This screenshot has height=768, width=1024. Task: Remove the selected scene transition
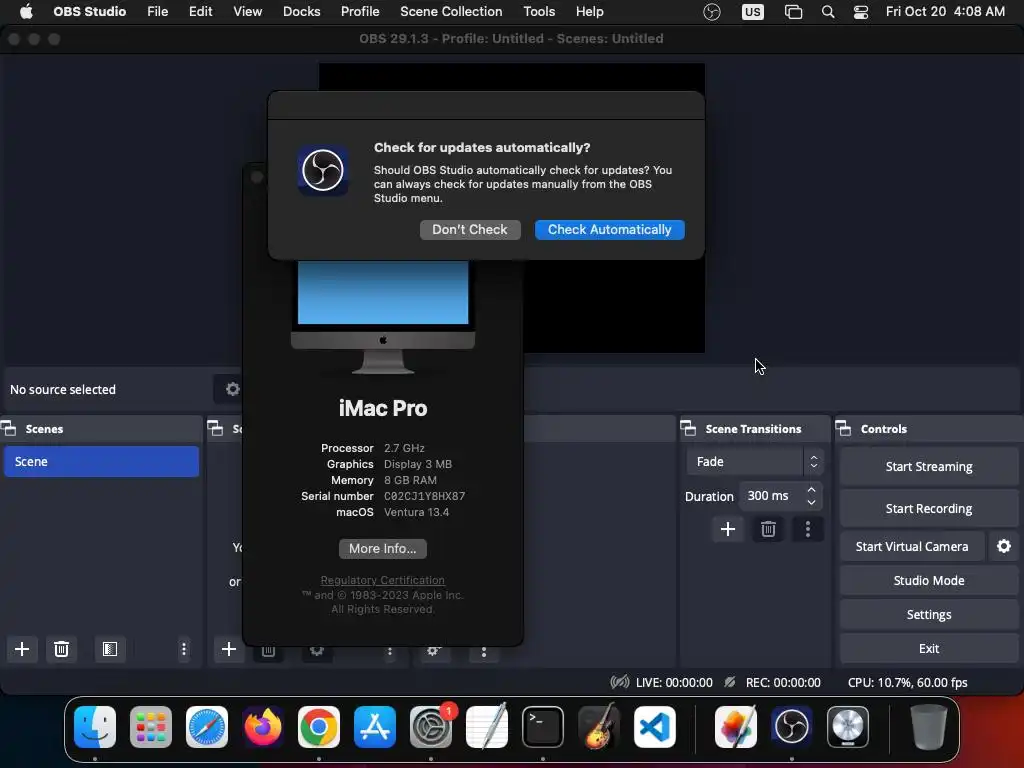pos(768,529)
